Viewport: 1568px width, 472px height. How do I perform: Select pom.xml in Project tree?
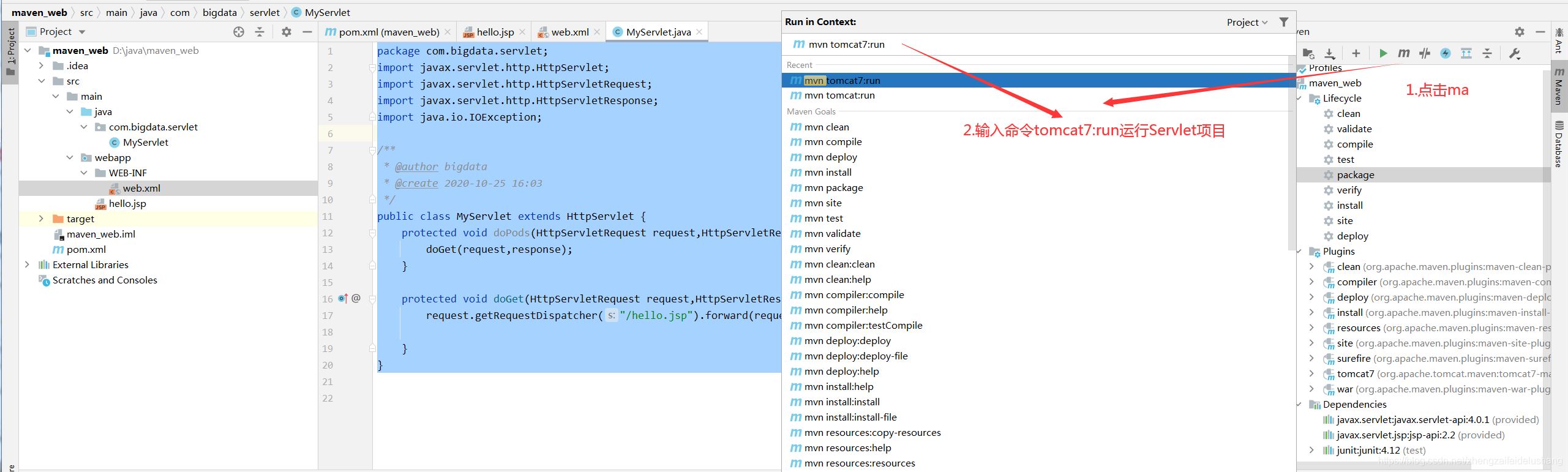coord(86,249)
